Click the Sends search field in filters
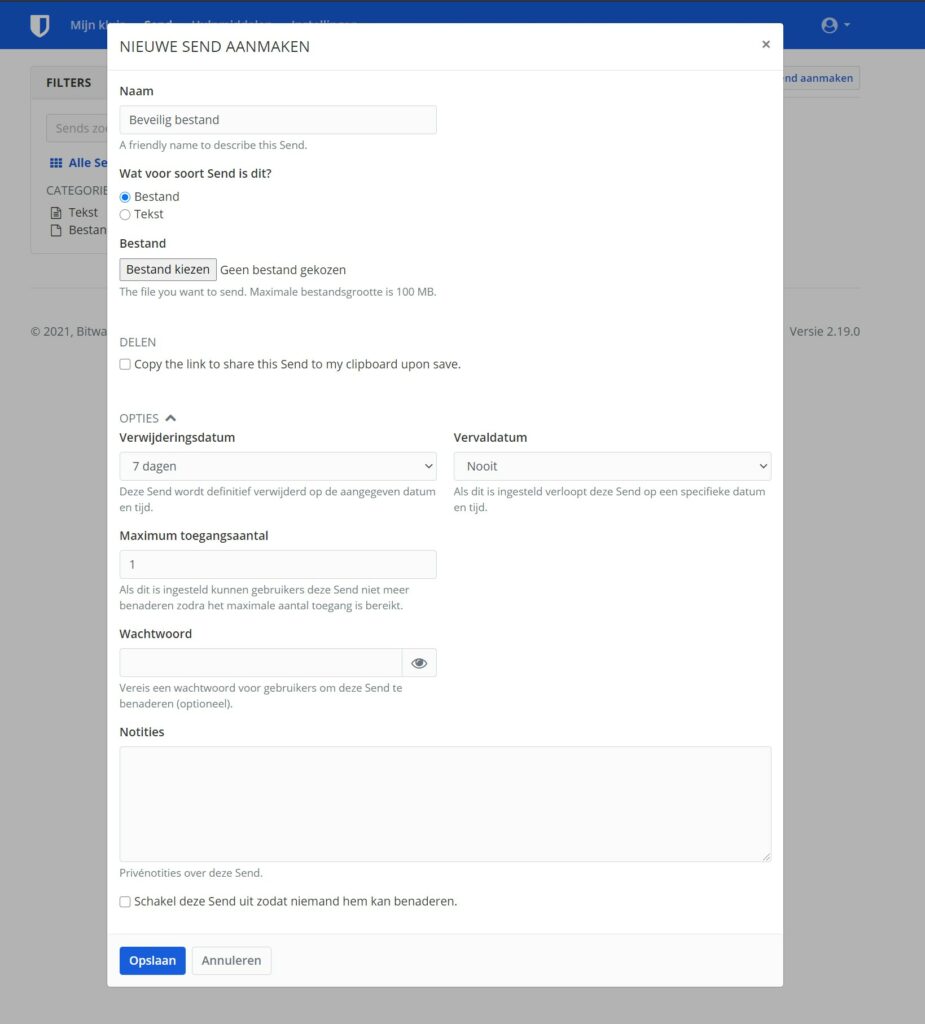This screenshot has height=1024, width=925. pos(76,128)
